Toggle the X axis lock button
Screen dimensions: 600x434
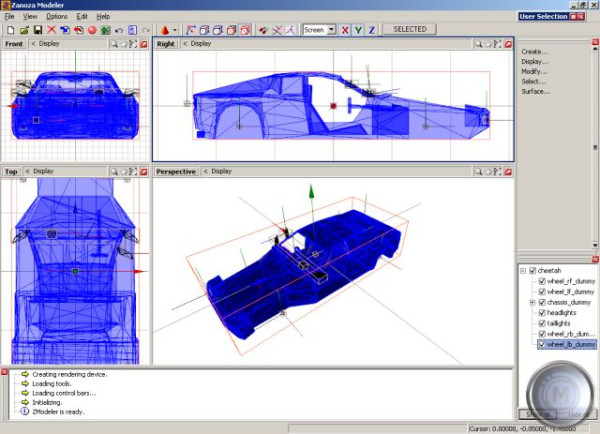coord(346,30)
